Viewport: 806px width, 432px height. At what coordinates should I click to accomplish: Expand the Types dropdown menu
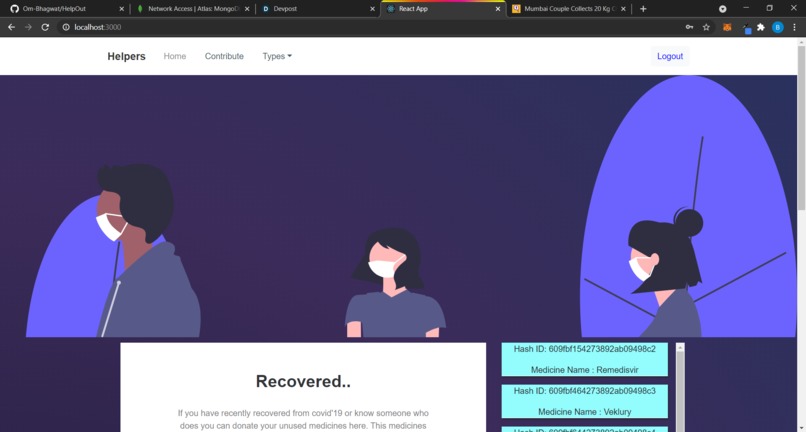[277, 56]
